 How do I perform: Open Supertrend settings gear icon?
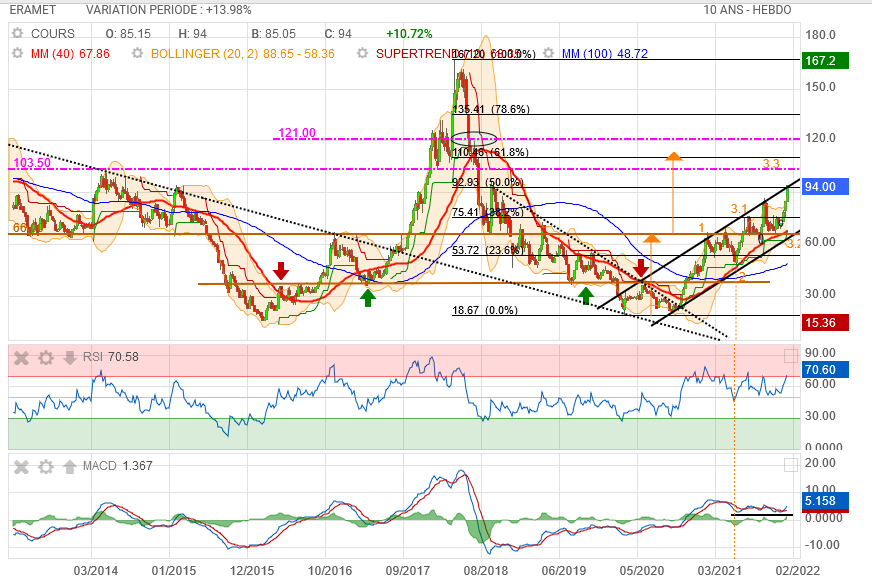(x=363, y=53)
